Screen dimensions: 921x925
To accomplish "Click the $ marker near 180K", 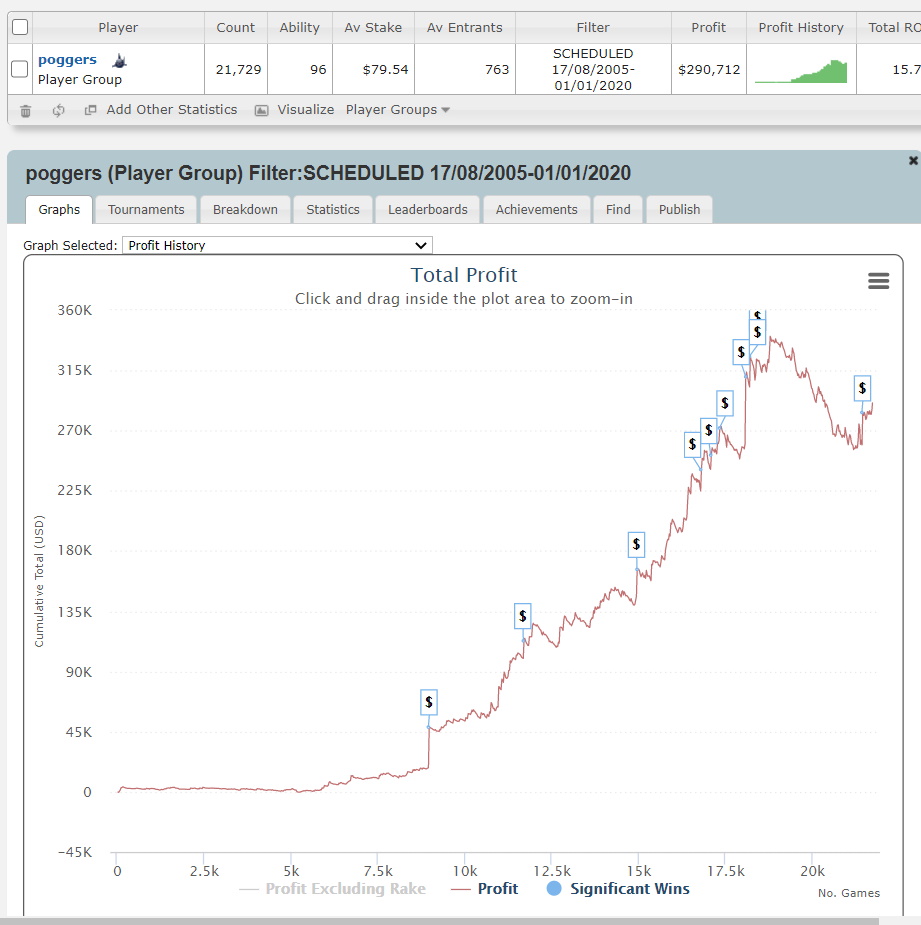I will [636, 544].
